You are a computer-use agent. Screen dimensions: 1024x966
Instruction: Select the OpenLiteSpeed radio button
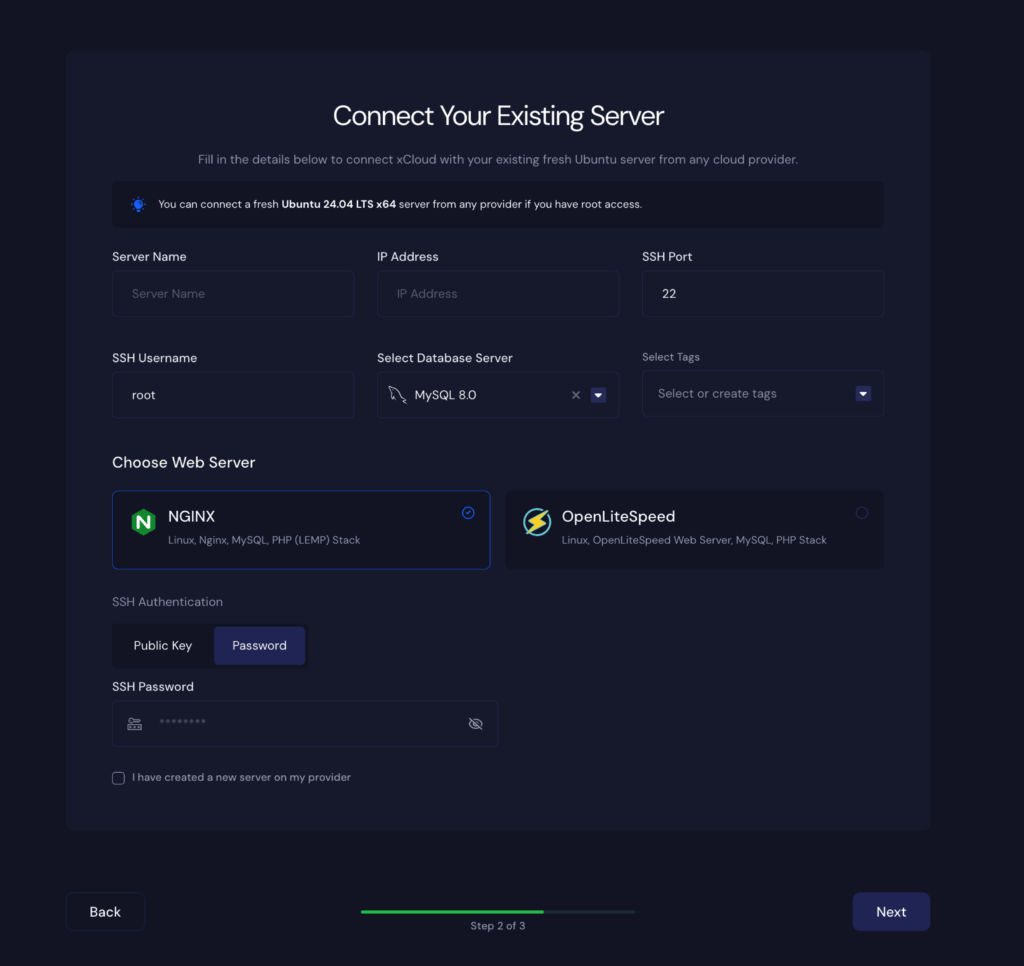862,513
